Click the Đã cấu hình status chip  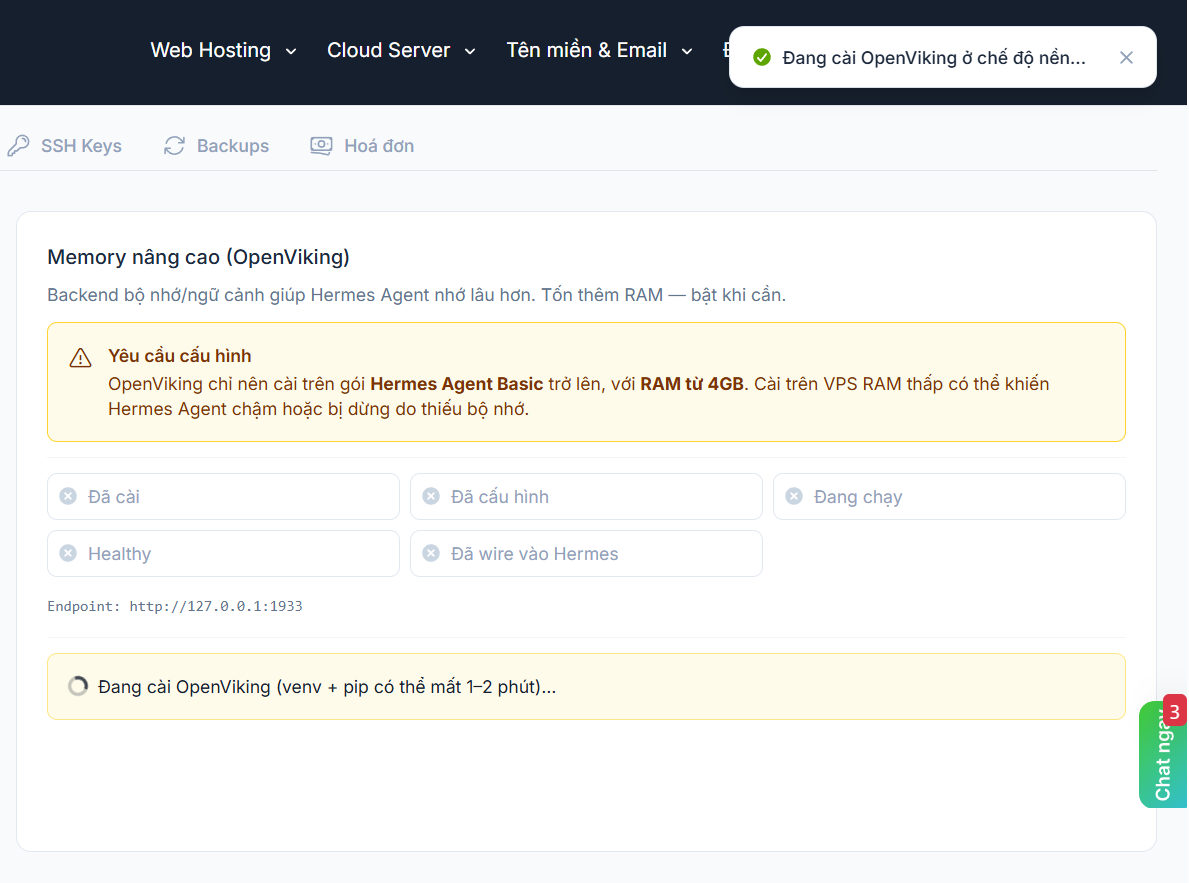pyautogui.click(x=586, y=497)
